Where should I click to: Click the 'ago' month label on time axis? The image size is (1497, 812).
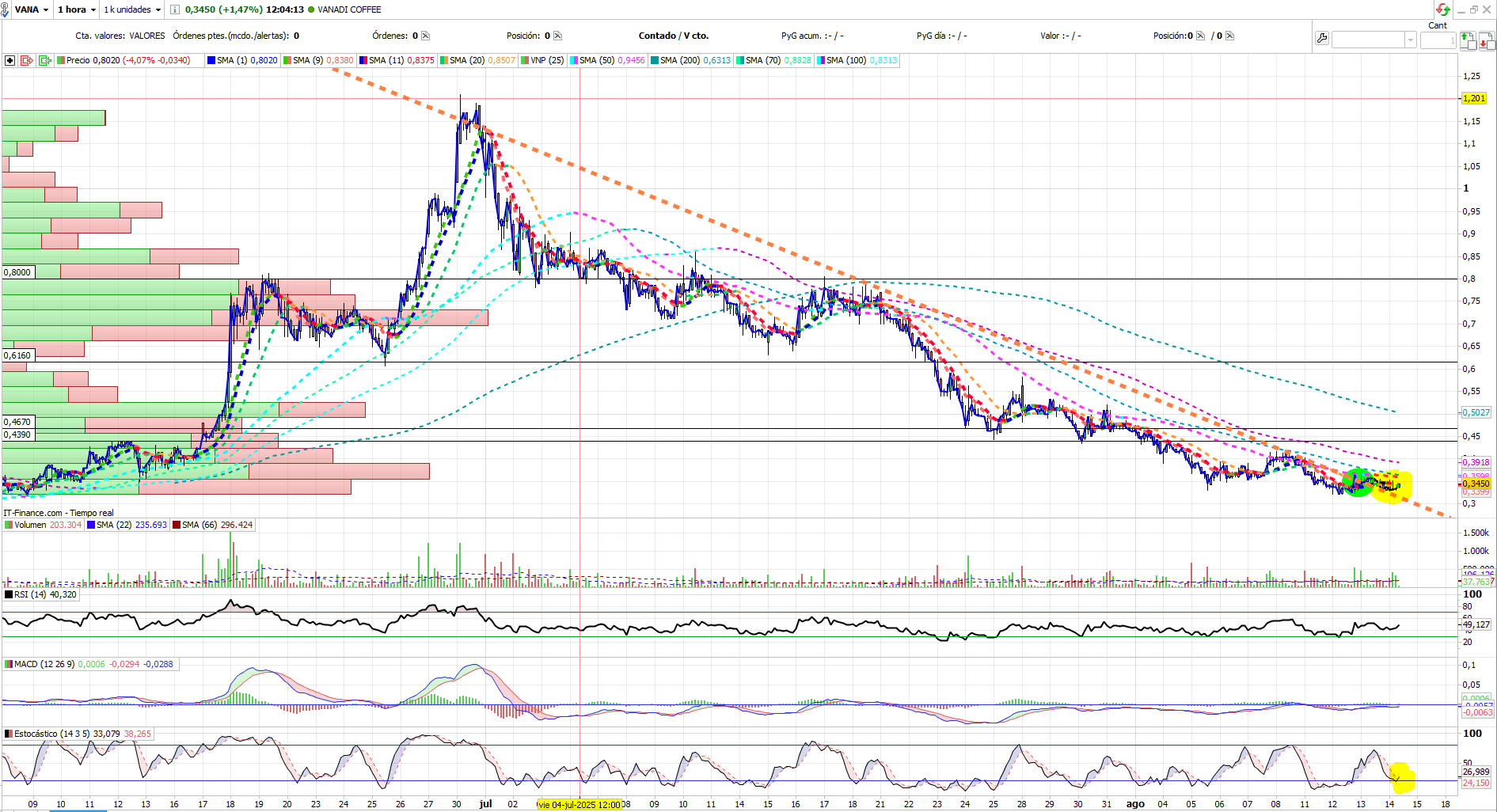(x=1135, y=804)
